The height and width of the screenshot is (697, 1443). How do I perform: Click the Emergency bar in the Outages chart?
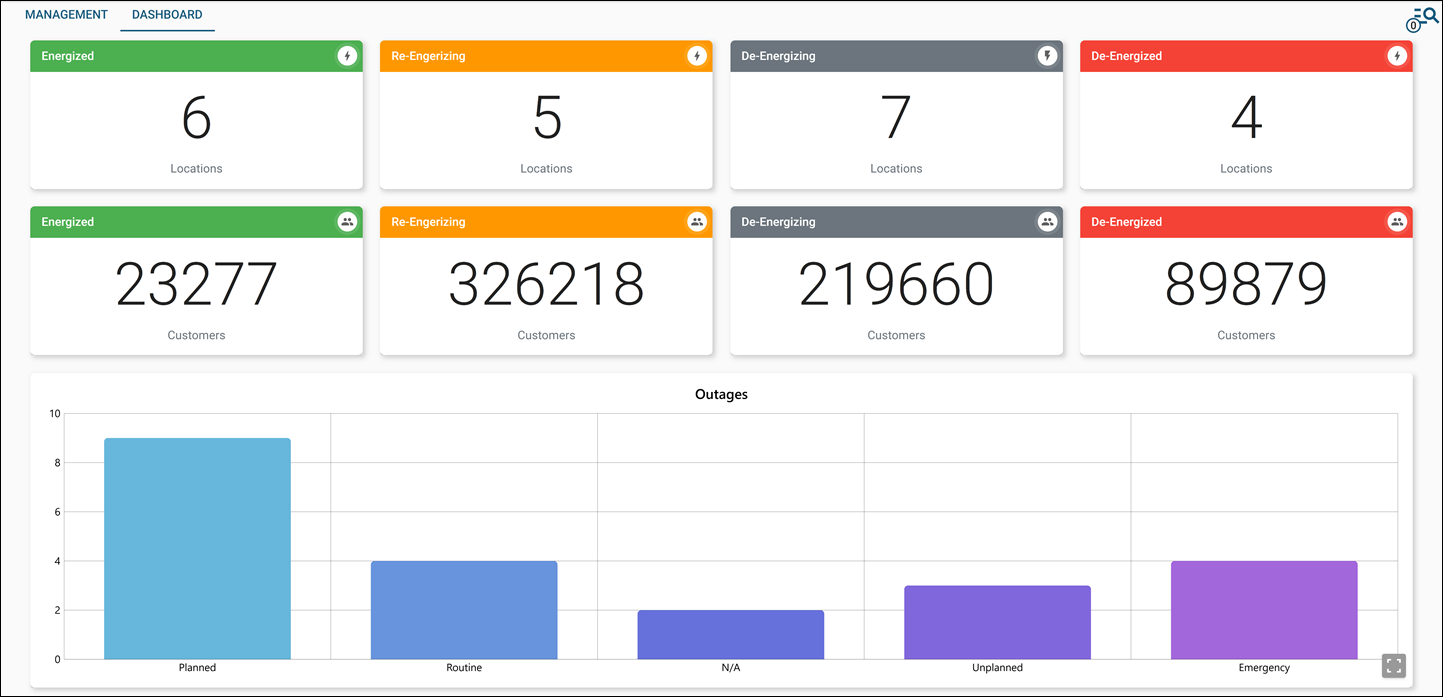(x=1264, y=610)
